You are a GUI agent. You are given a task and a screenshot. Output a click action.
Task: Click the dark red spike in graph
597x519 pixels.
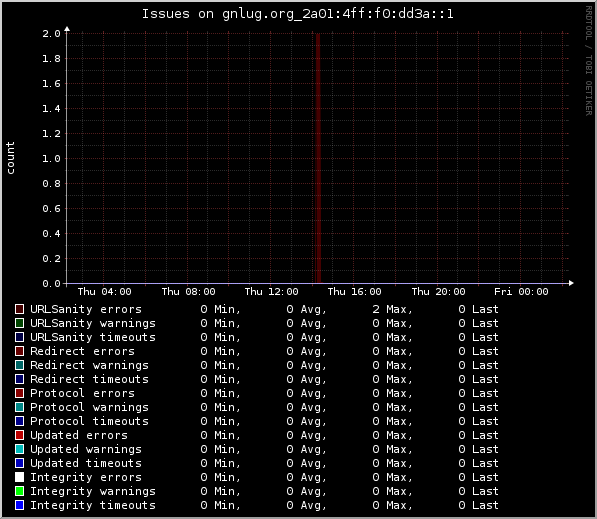[318, 158]
